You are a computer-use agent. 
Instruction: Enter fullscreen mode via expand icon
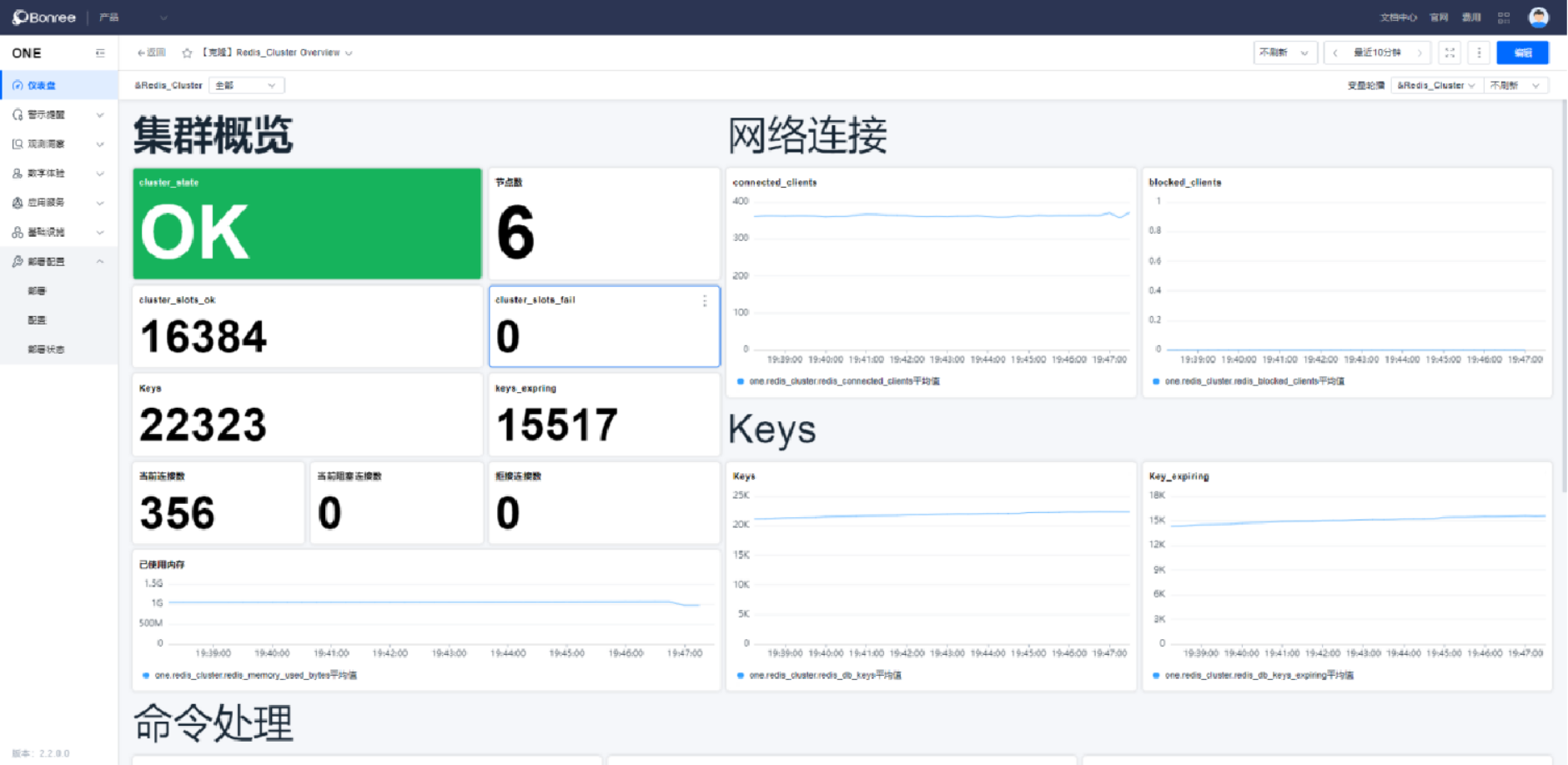tap(1450, 53)
